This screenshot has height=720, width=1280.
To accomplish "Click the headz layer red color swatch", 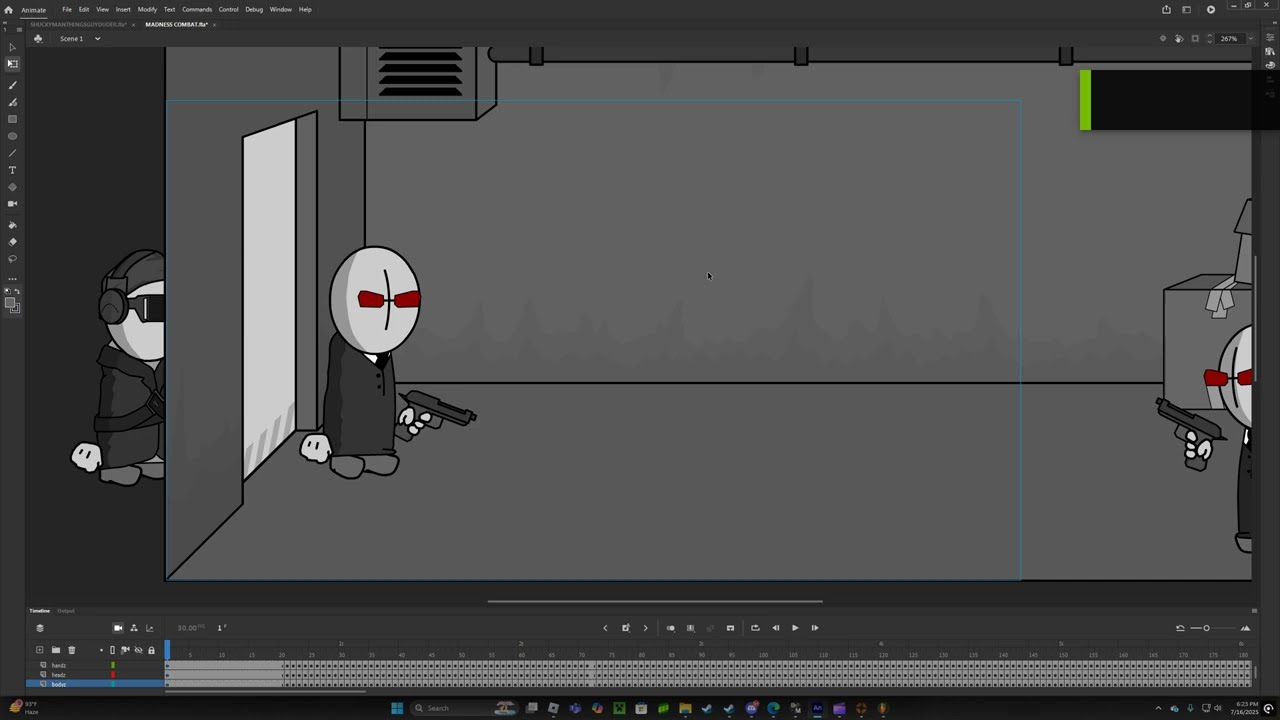I will point(113,675).
